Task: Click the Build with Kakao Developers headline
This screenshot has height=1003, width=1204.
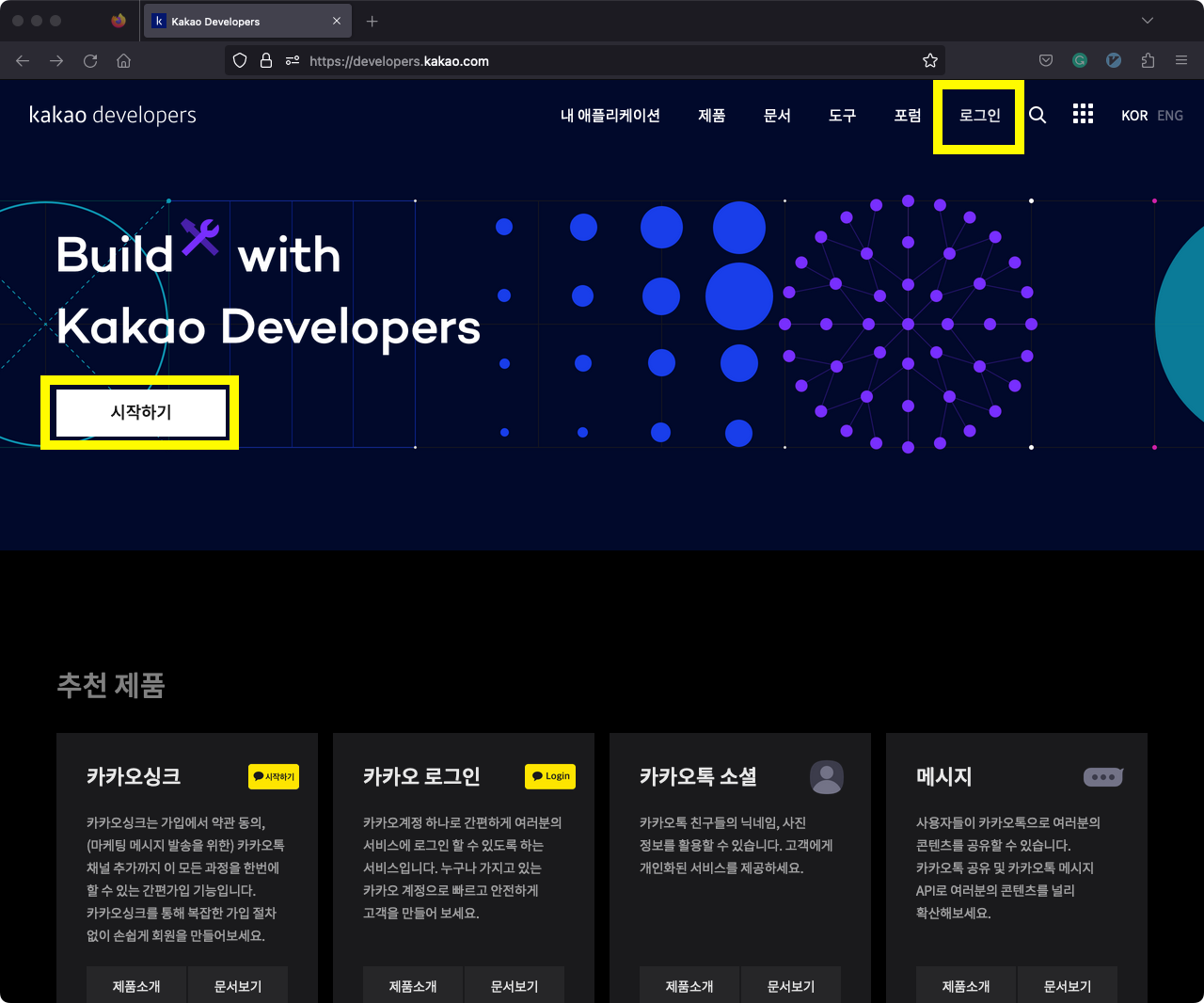Action: (x=268, y=290)
